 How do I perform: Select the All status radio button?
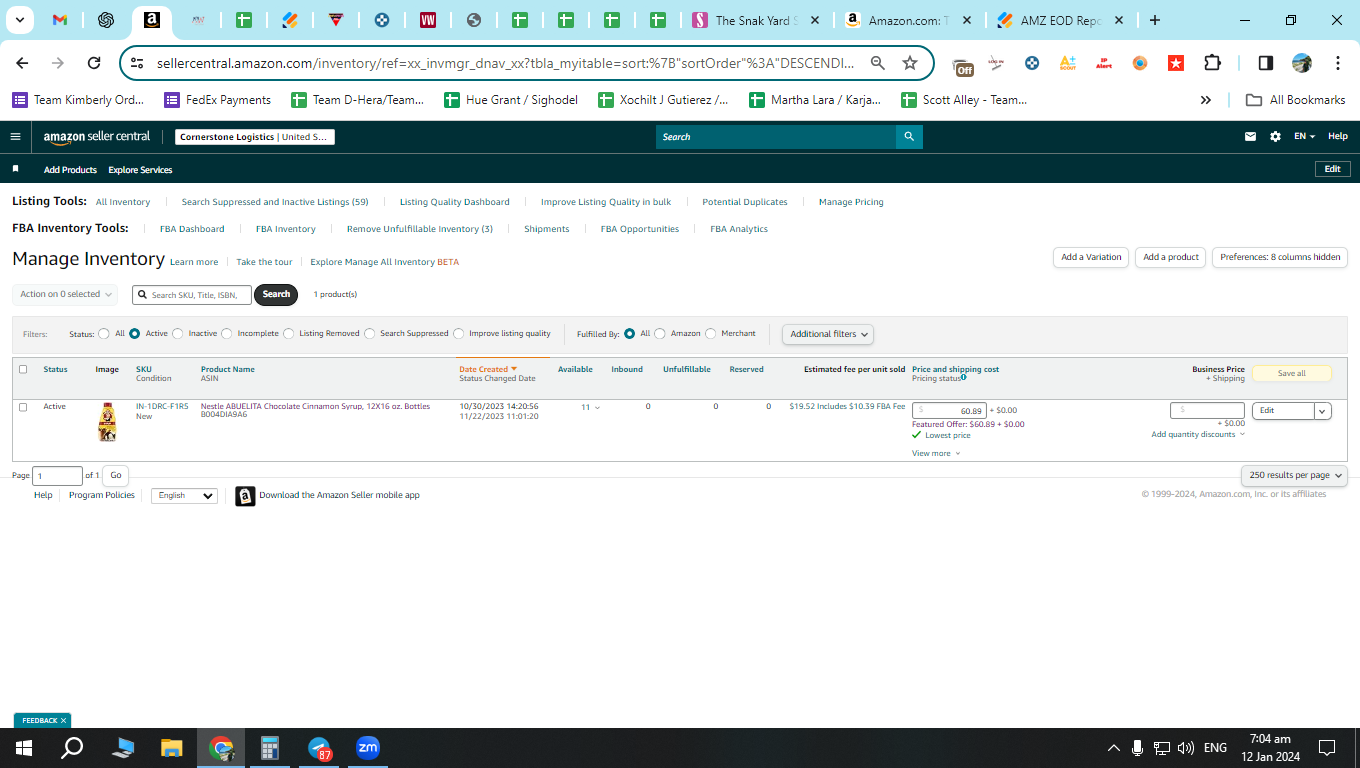click(104, 334)
